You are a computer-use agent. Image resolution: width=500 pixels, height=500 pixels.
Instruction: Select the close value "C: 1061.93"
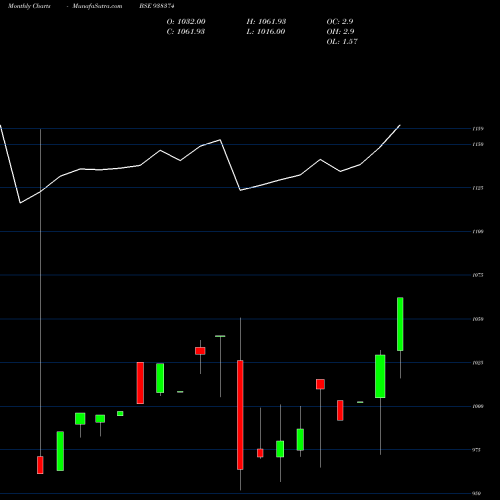pyautogui.click(x=186, y=32)
